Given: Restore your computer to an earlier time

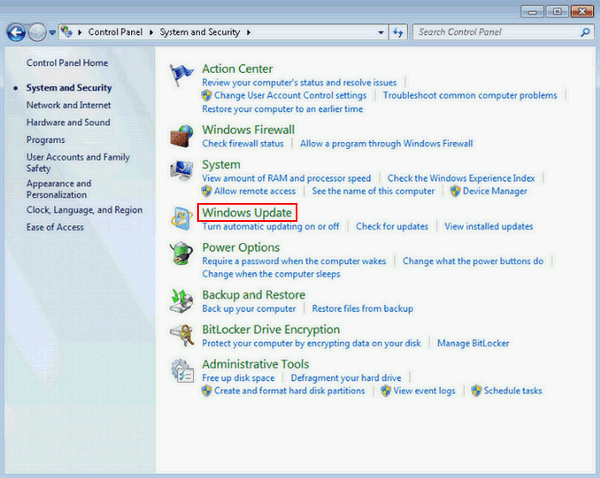Looking at the screenshot, I should point(282,109).
